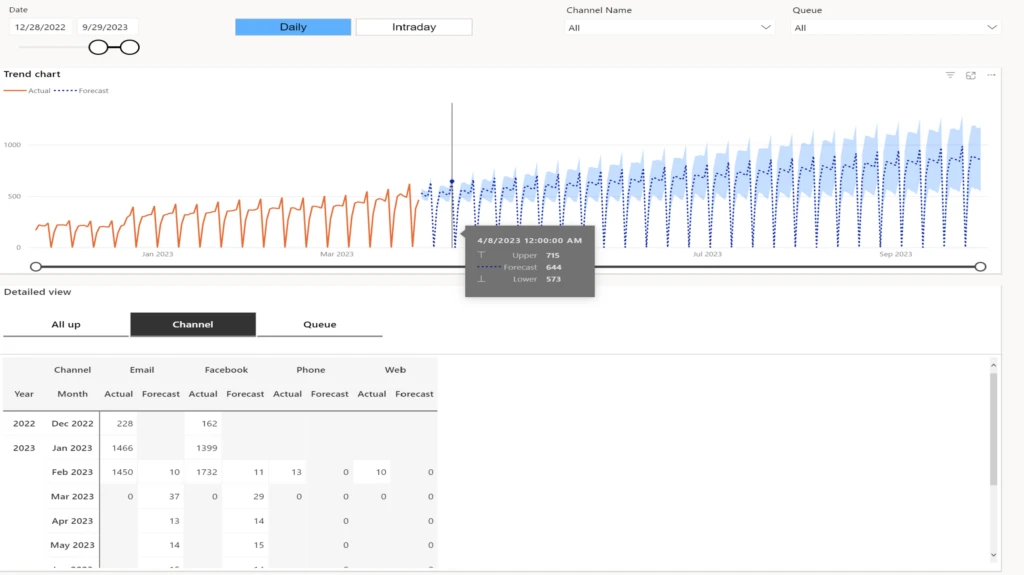Select the All up tab

tap(66, 324)
